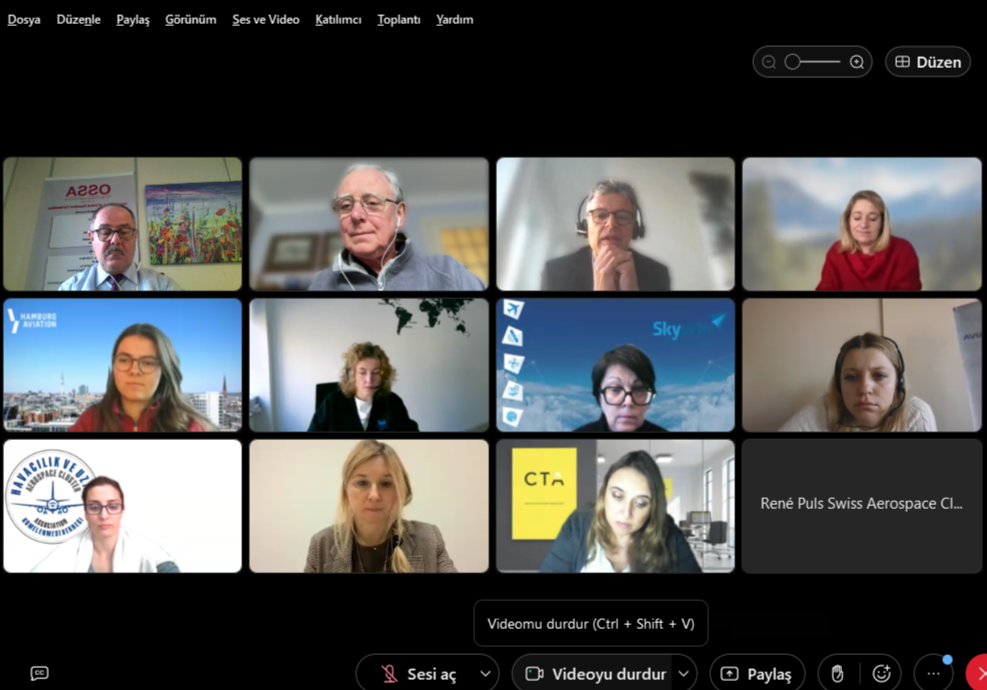This screenshot has height=690, width=987.
Task: Open the Düzen layout button
Action: click(928, 62)
